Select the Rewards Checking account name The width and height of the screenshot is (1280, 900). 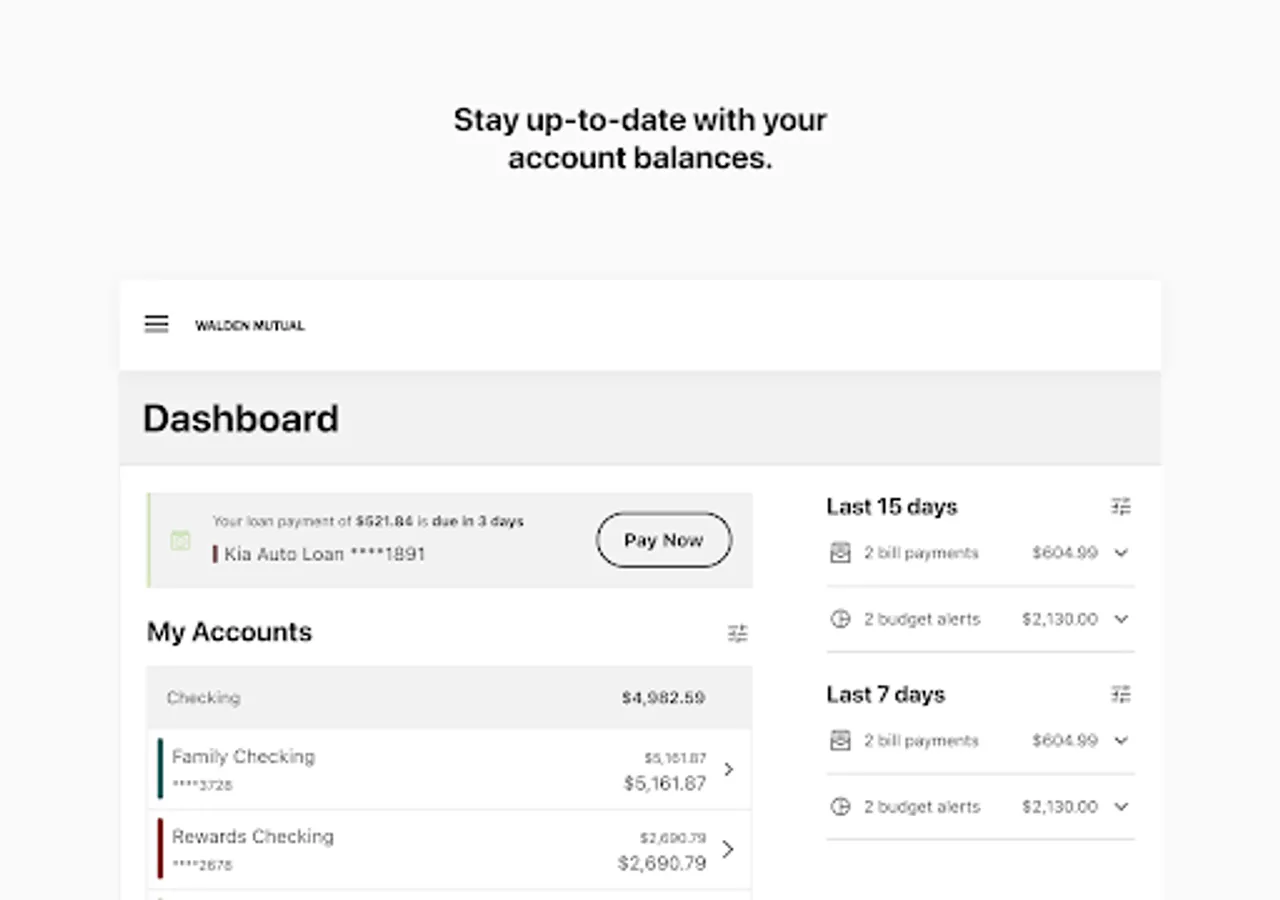[253, 836]
